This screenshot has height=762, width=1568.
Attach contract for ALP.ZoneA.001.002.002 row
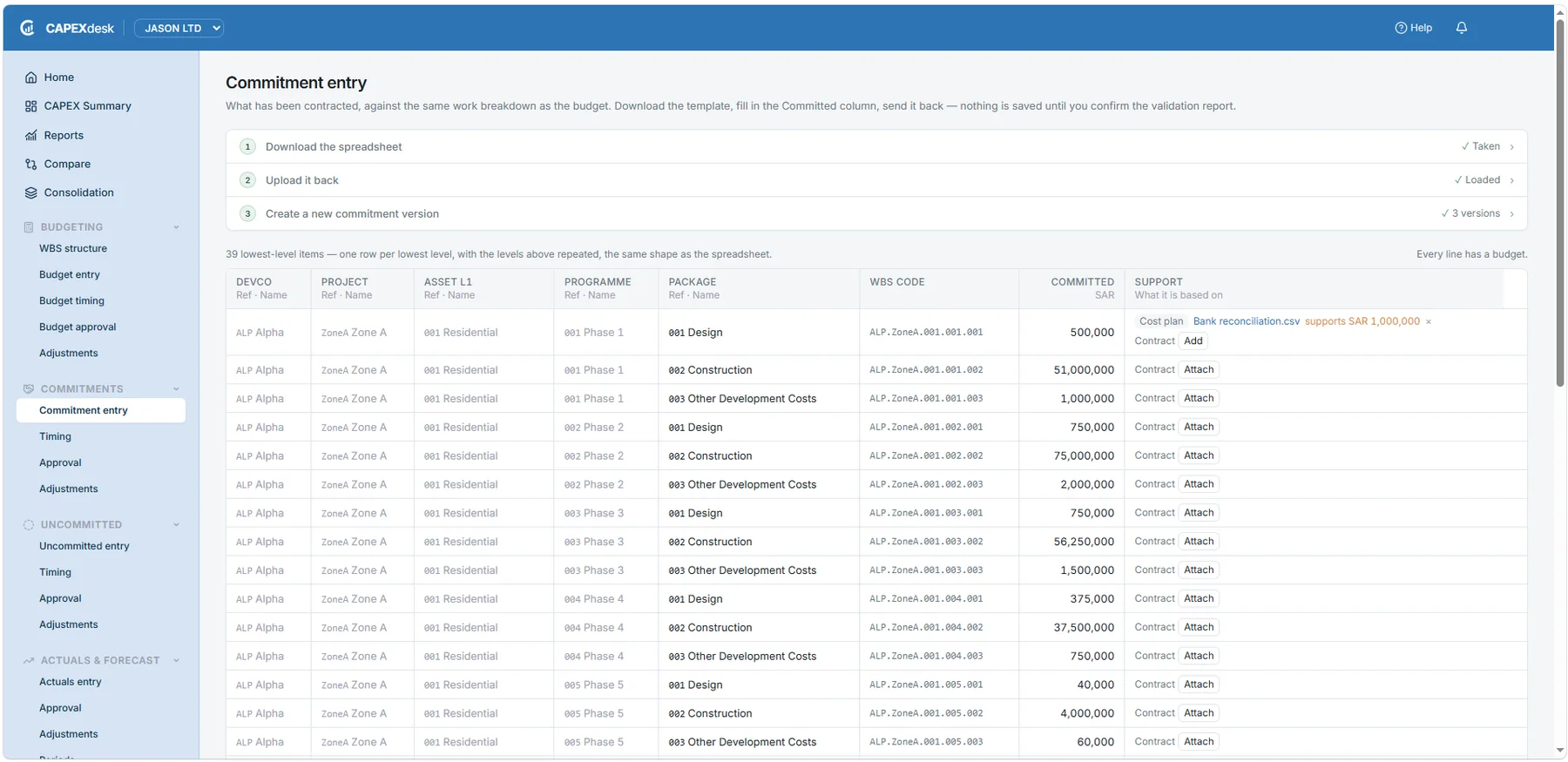pos(1199,455)
